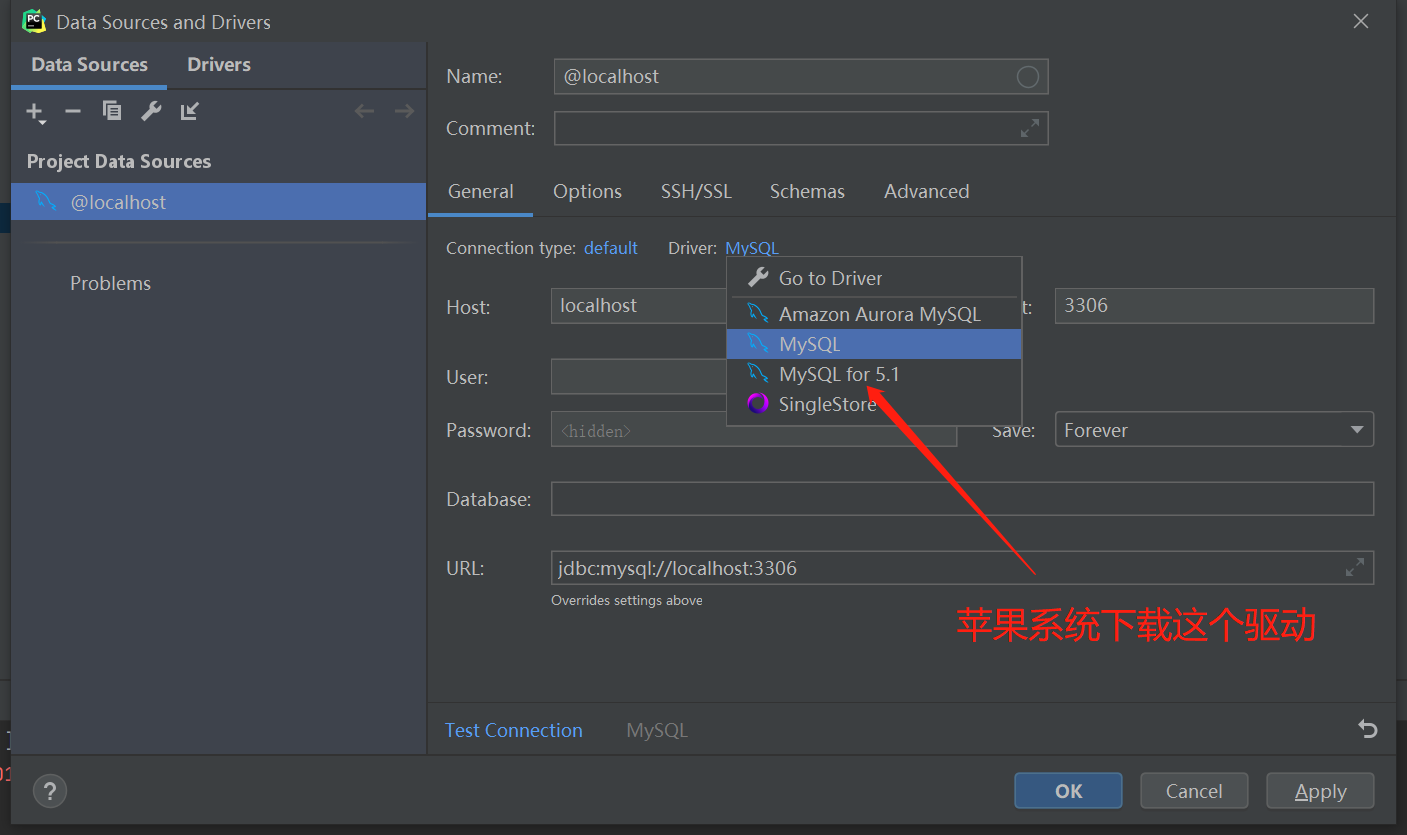Image resolution: width=1407 pixels, height=835 pixels.
Task: Click the Apply button
Action: click(1320, 791)
